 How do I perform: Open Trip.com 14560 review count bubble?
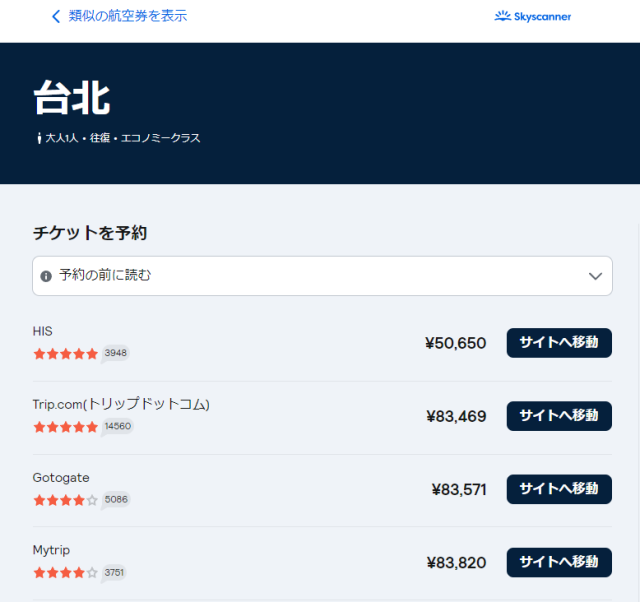tap(117, 426)
